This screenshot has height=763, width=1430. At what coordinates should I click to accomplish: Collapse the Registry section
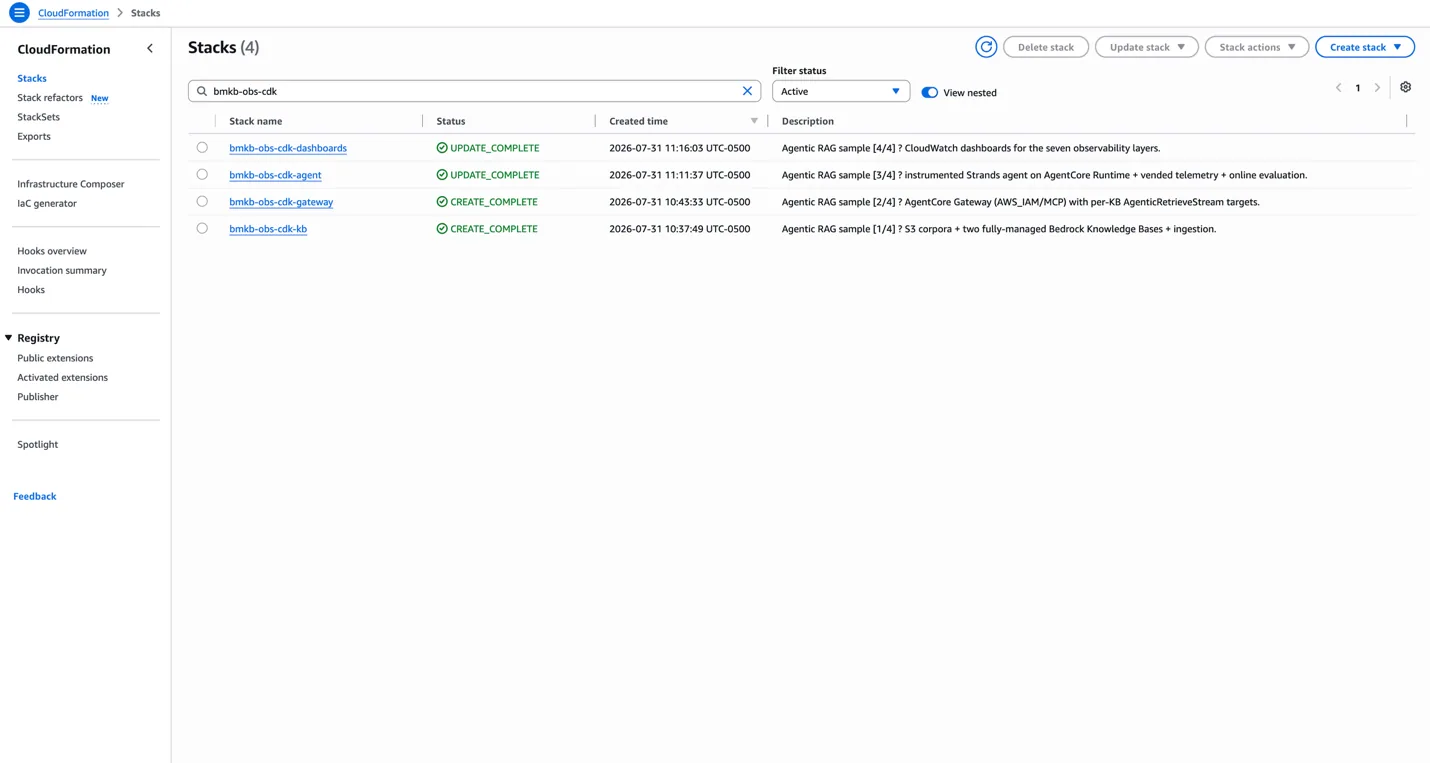pos(9,338)
